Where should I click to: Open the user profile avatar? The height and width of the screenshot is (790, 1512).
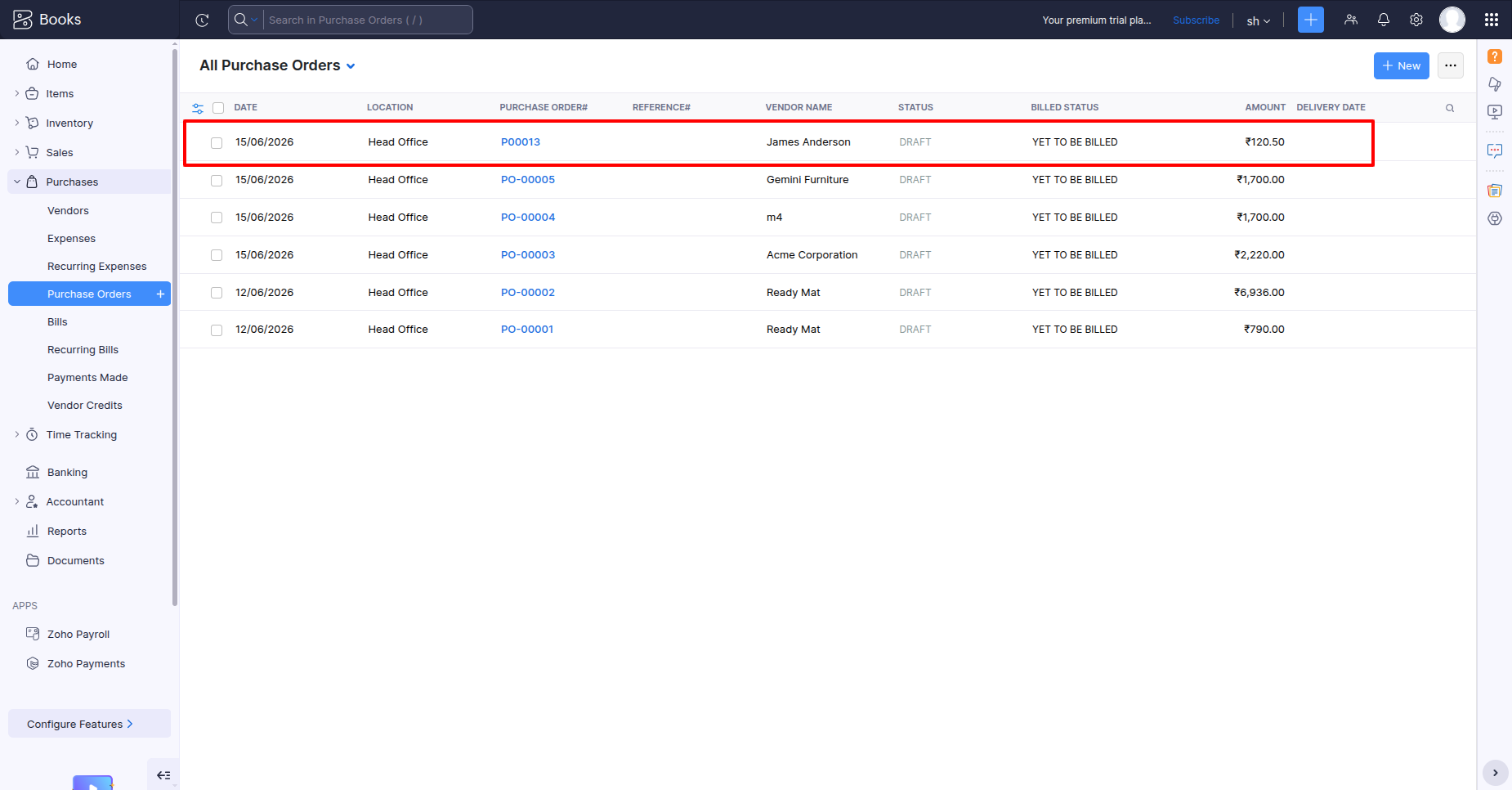coord(1452,20)
